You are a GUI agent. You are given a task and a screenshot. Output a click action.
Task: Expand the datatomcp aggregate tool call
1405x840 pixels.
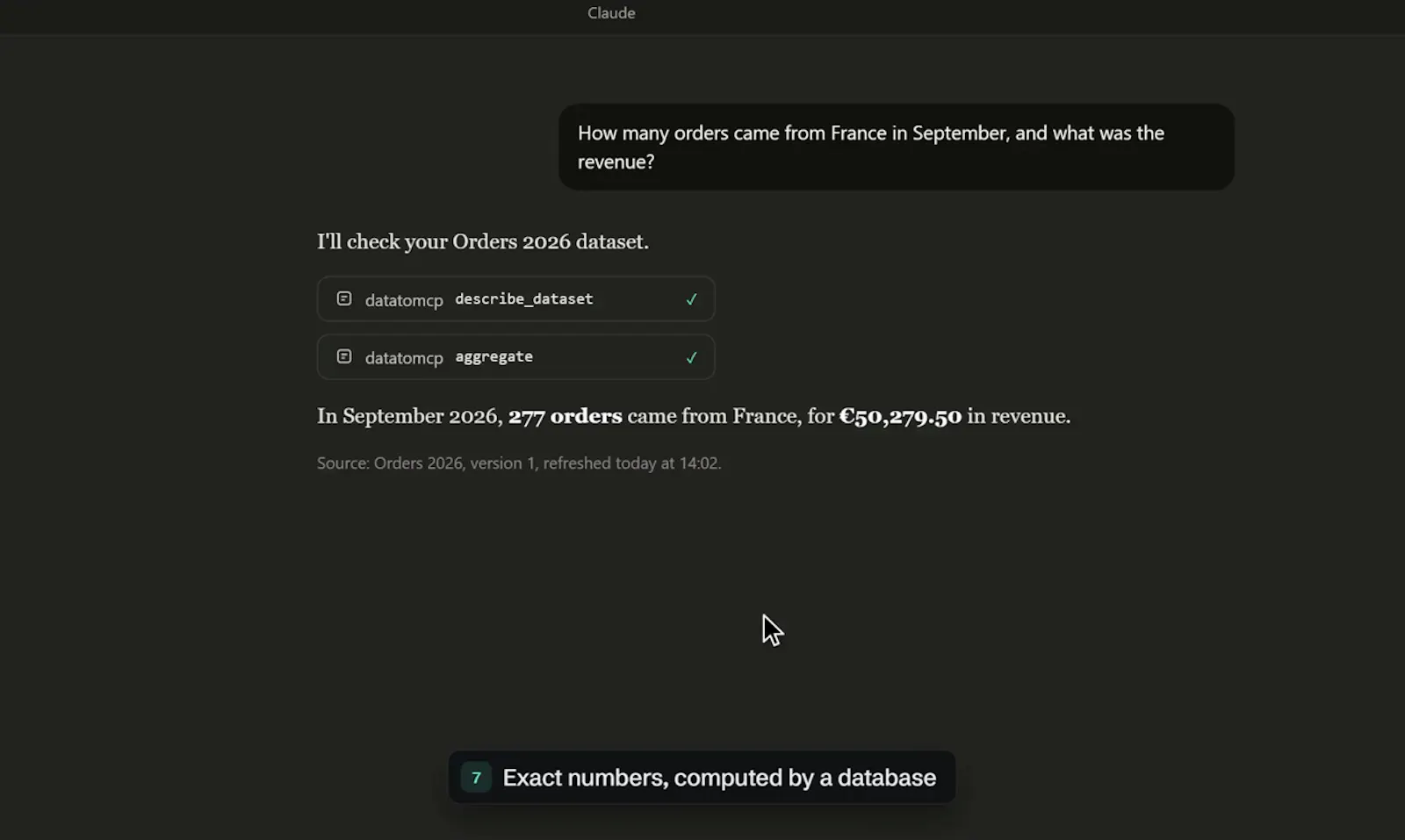515,357
